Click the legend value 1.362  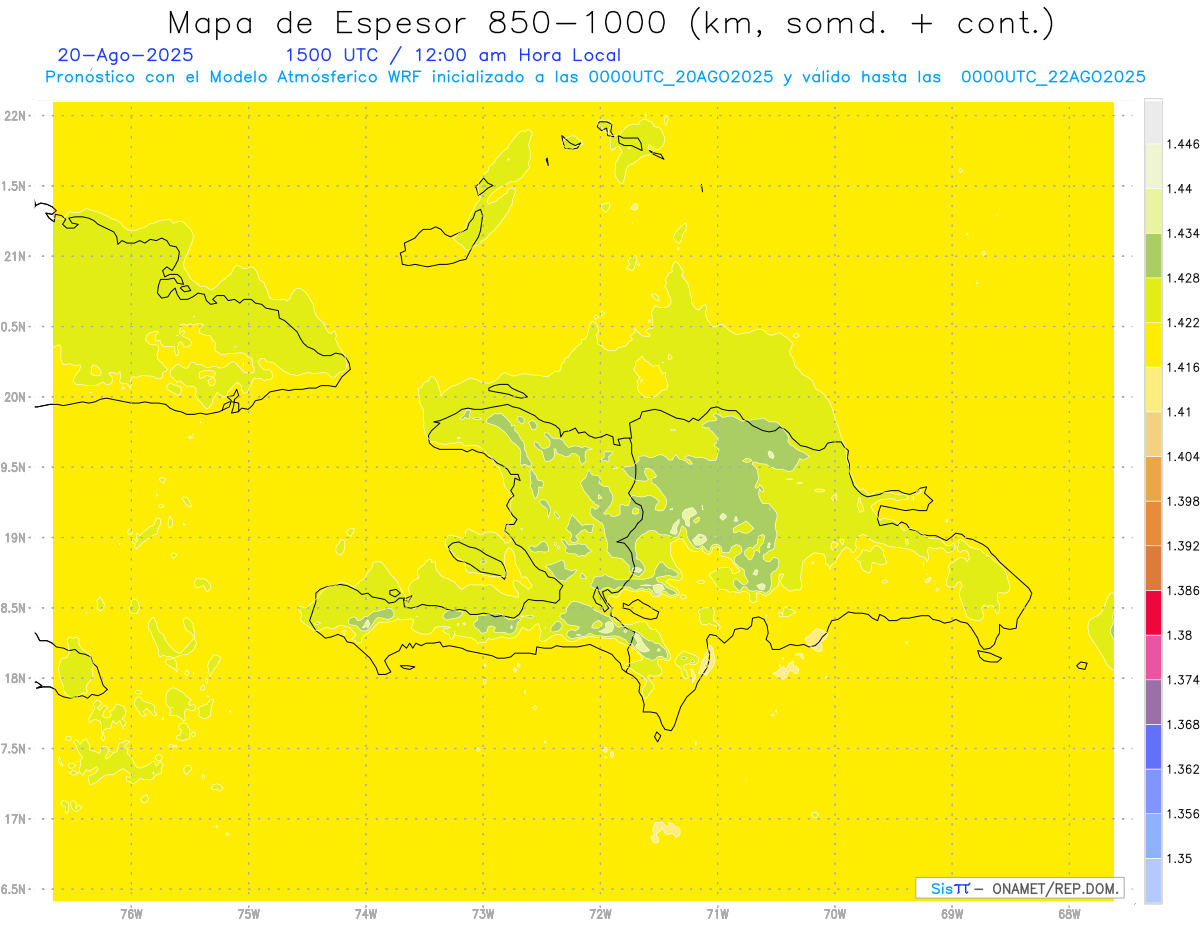pyautogui.click(x=1184, y=769)
